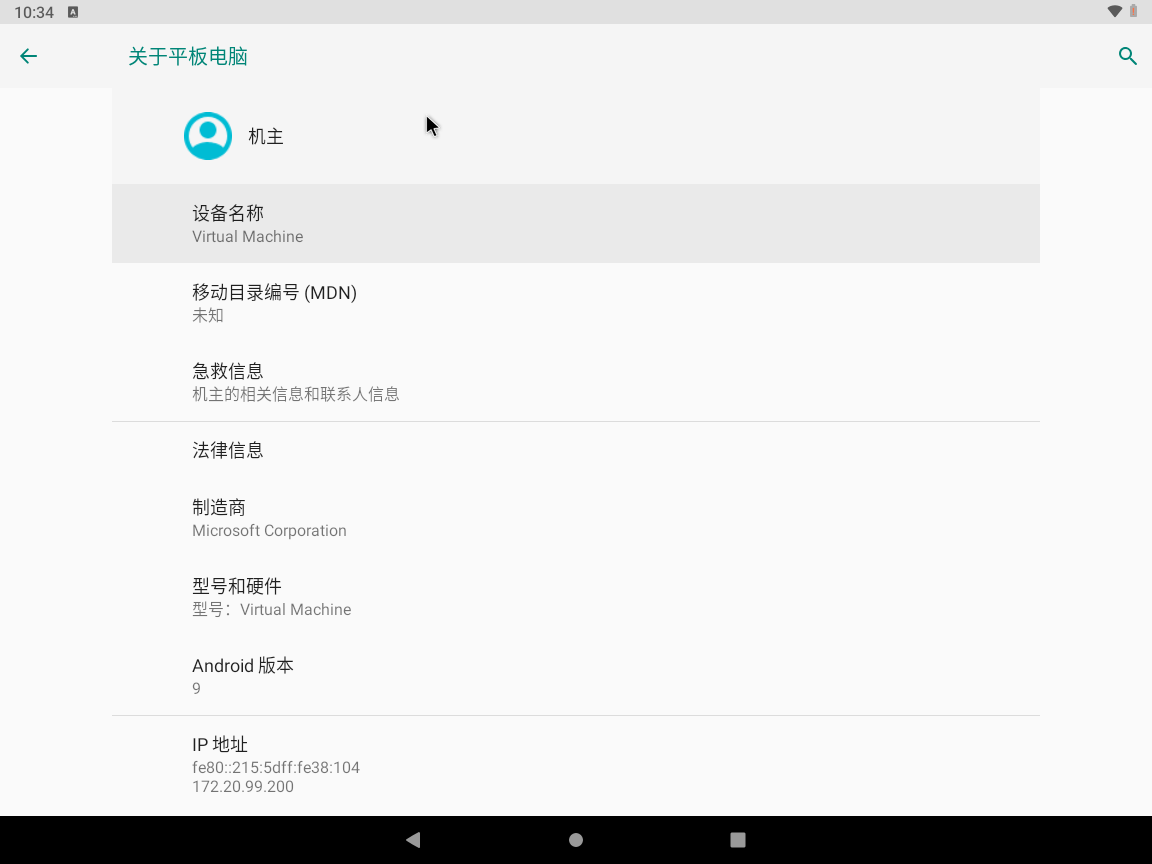This screenshot has width=1152, height=864.
Task: Open 移动目录编号 (MDN) entry
Action: point(576,303)
